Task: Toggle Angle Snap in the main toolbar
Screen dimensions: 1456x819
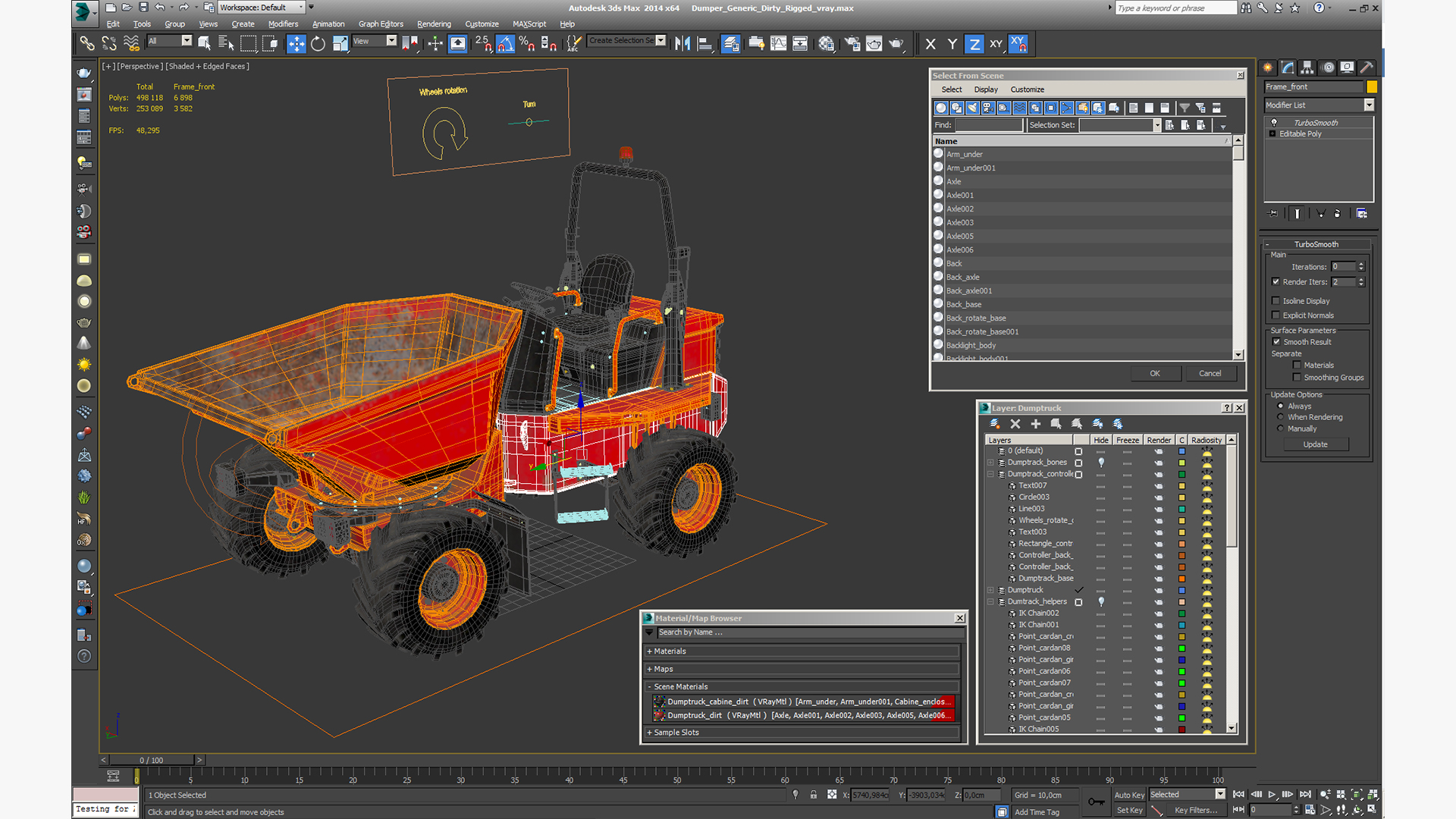Action: (506, 44)
